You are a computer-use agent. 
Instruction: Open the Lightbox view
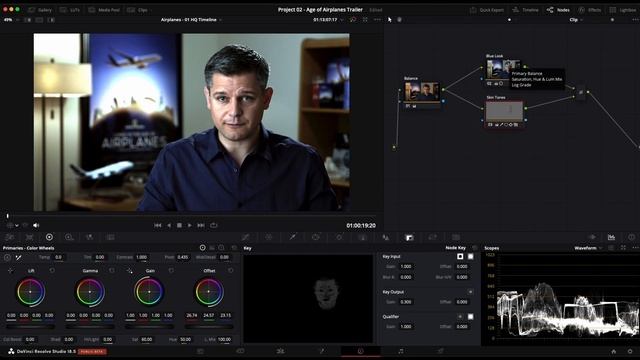tap(623, 10)
